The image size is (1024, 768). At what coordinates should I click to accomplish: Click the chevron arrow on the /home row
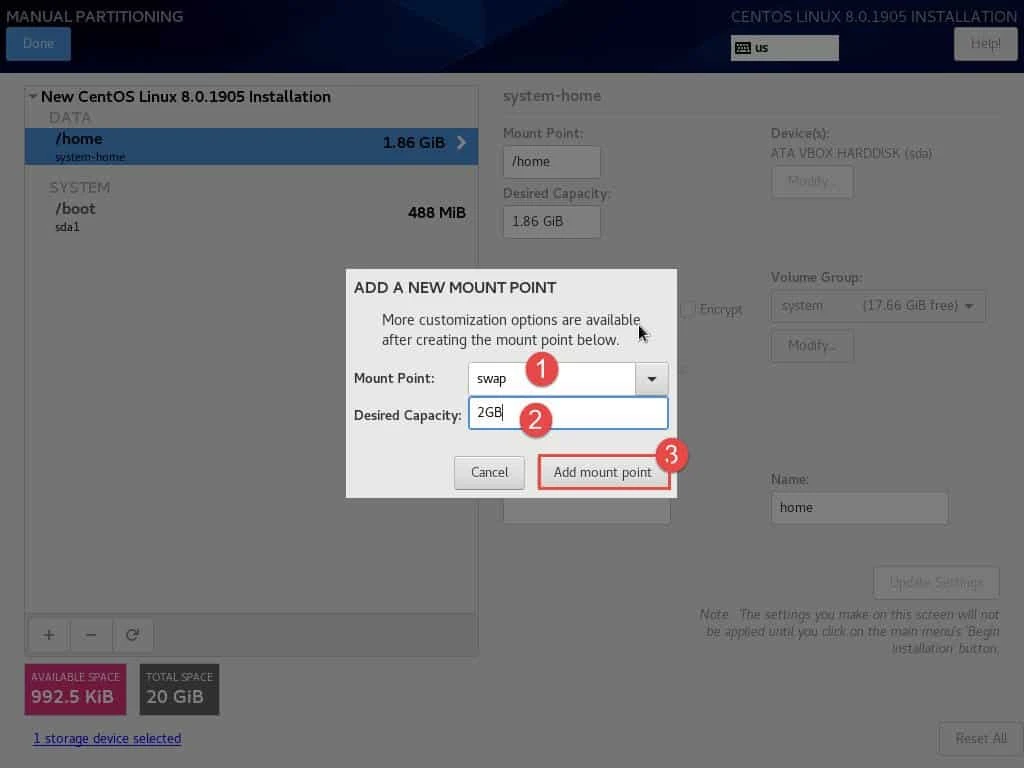[x=461, y=143]
